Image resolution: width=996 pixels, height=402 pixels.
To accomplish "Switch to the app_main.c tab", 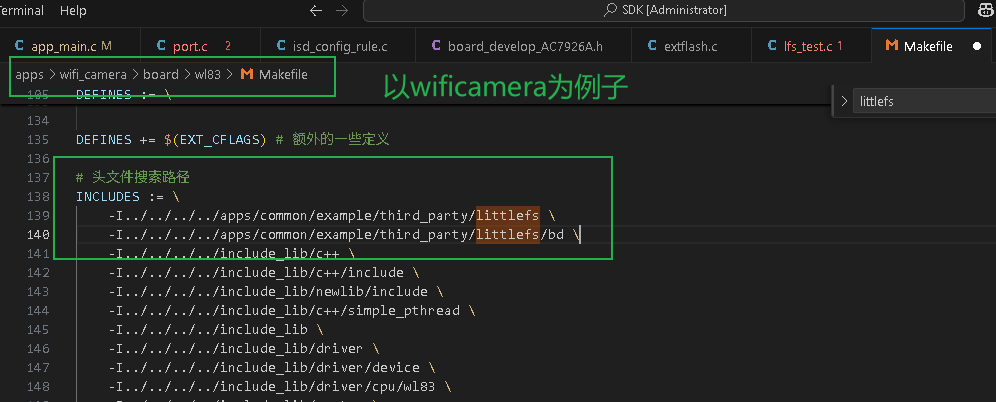I will (x=70, y=46).
